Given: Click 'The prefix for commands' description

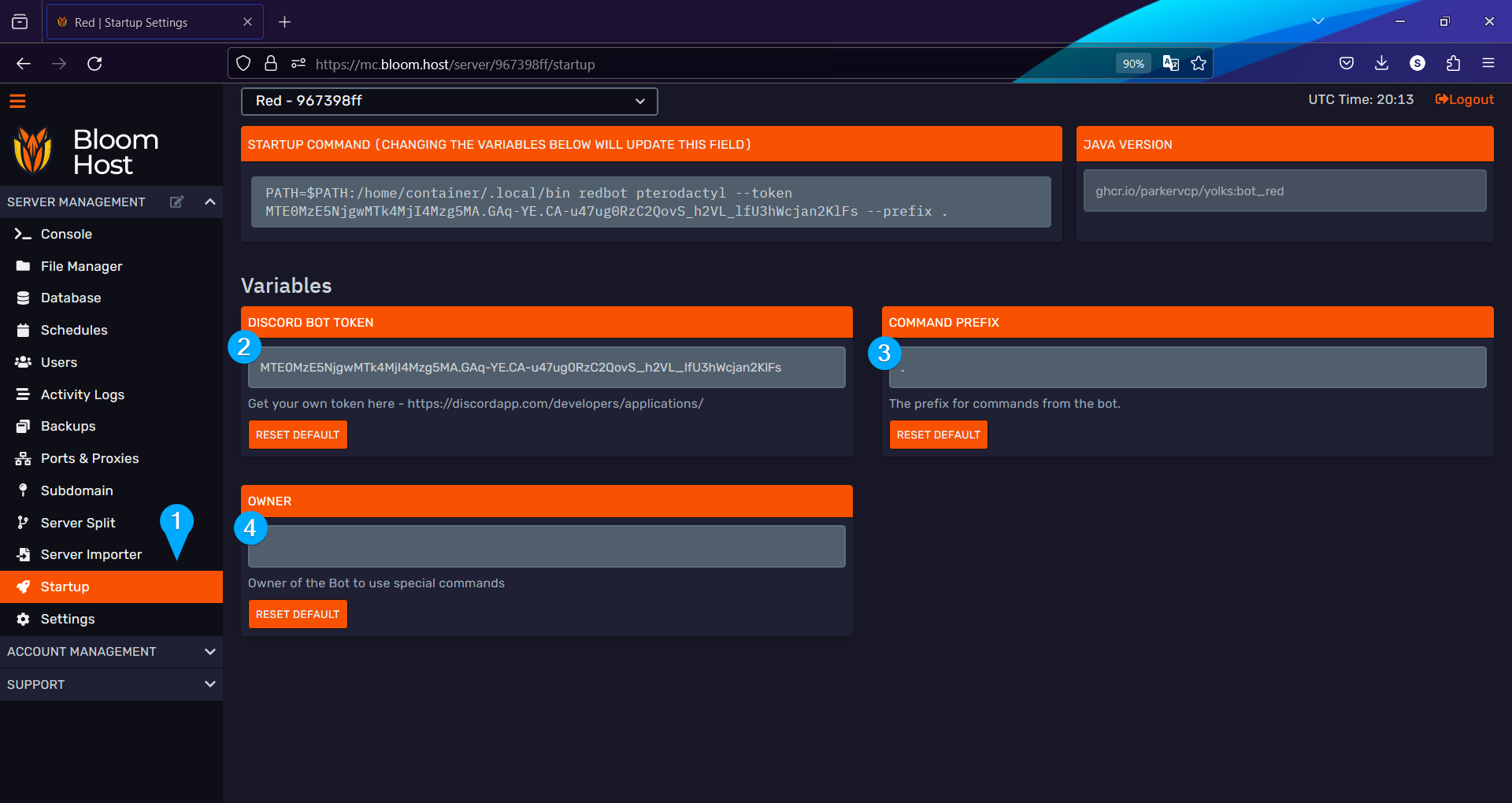Looking at the screenshot, I should point(1004,404).
